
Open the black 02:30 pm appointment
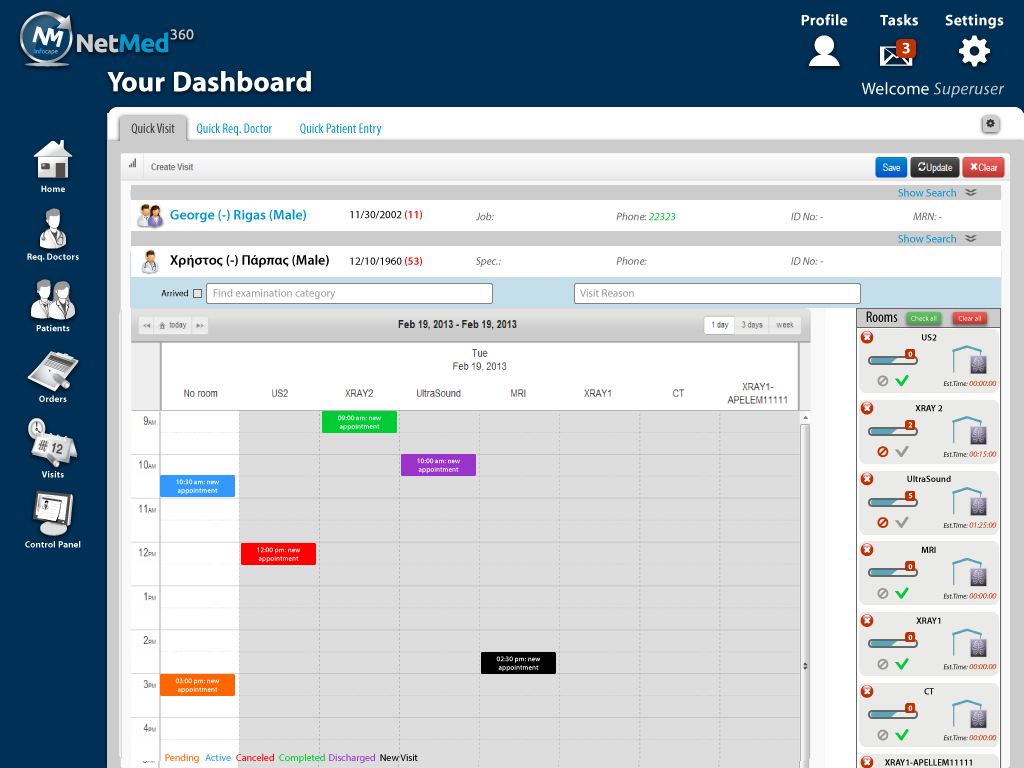[x=518, y=663]
